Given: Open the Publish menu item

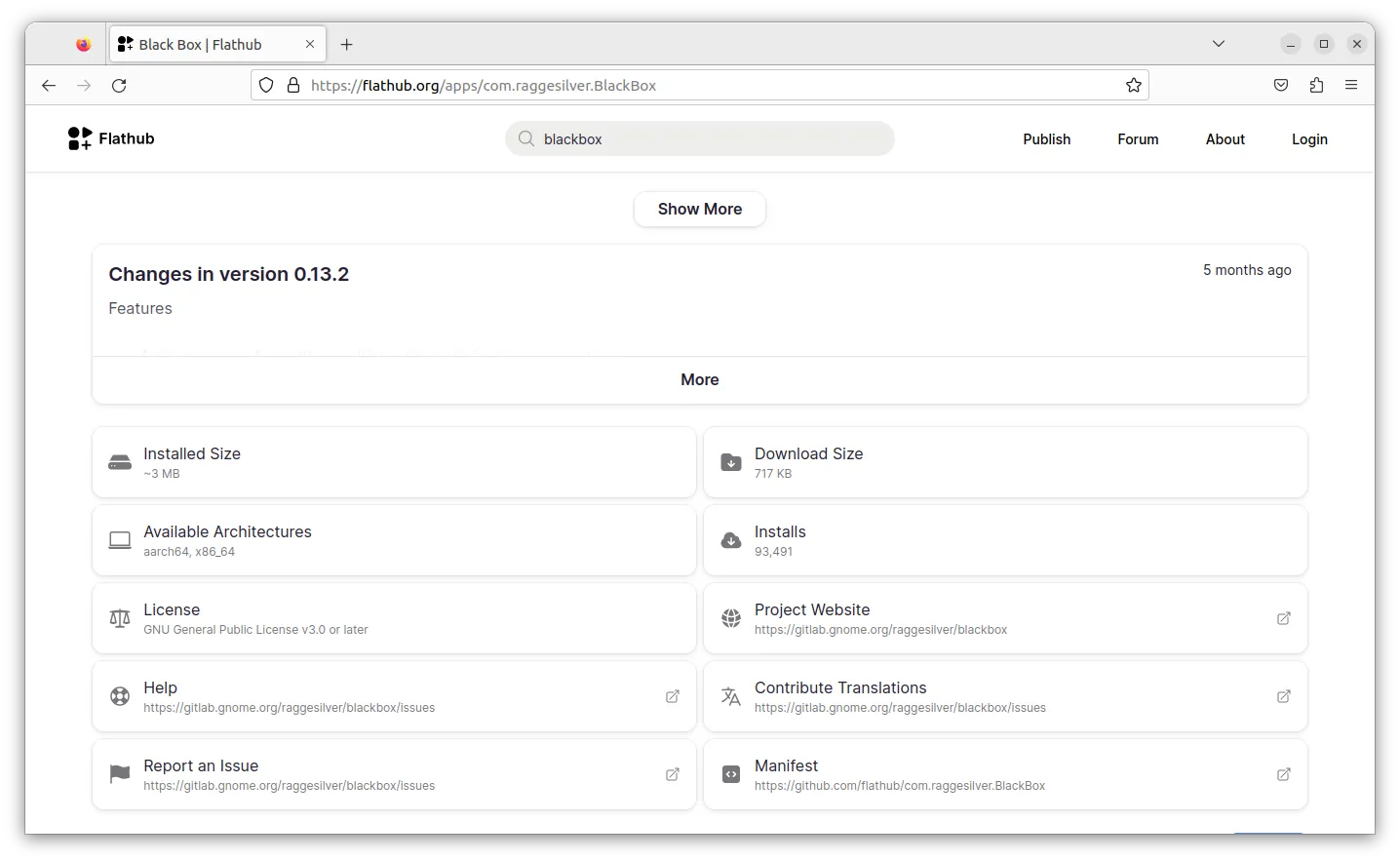Looking at the screenshot, I should tap(1046, 139).
